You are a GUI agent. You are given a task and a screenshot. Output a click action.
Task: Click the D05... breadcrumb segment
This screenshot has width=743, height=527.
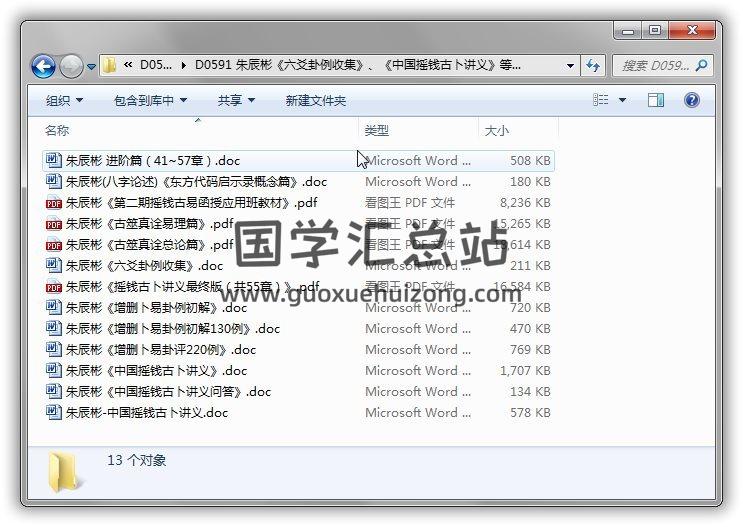pyautogui.click(x=156, y=65)
